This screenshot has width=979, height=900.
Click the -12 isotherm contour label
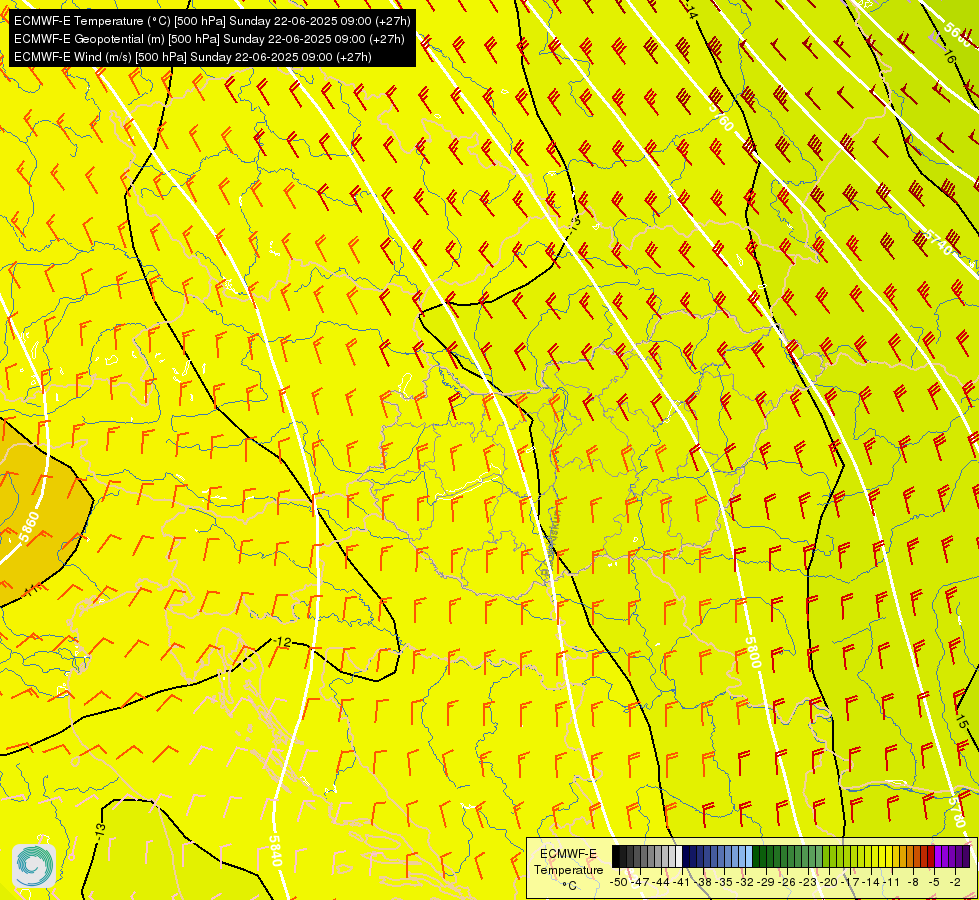coord(283,641)
